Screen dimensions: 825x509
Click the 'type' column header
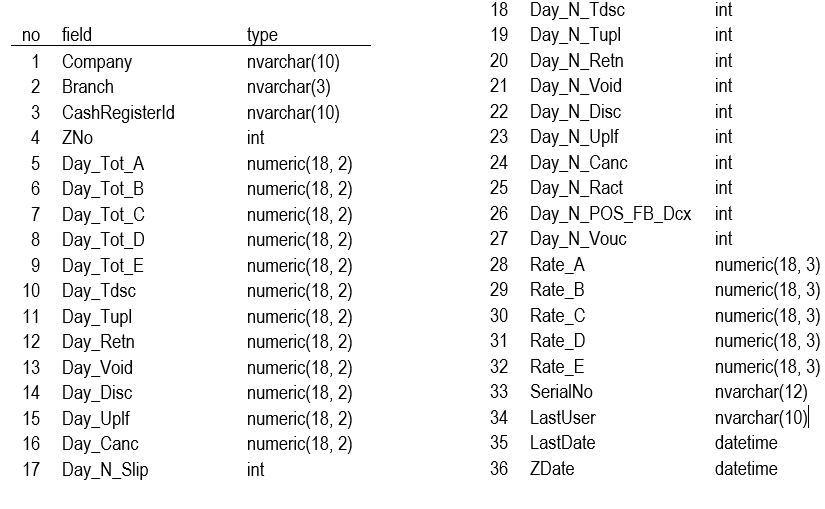click(x=262, y=35)
